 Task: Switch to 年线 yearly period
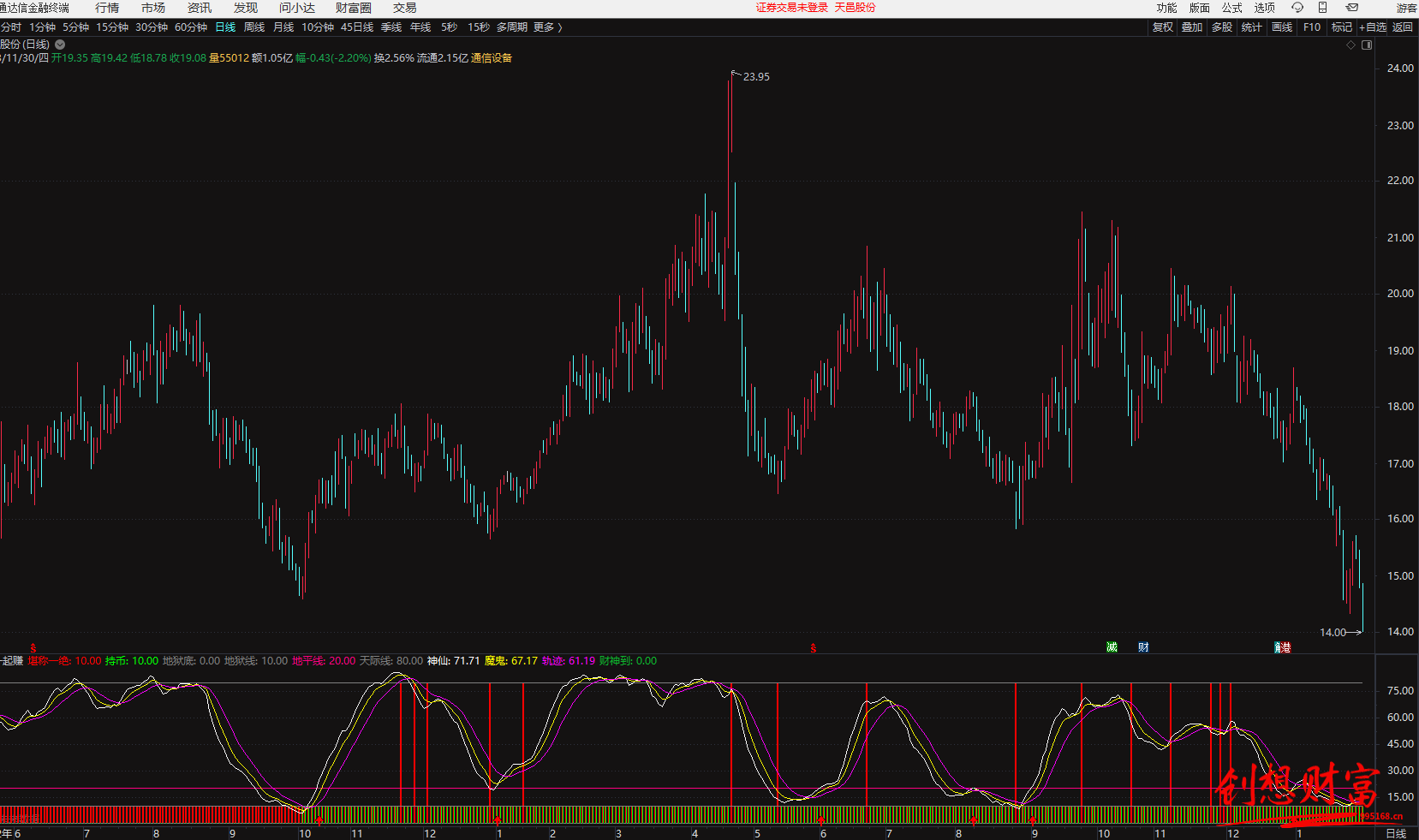tap(420, 27)
